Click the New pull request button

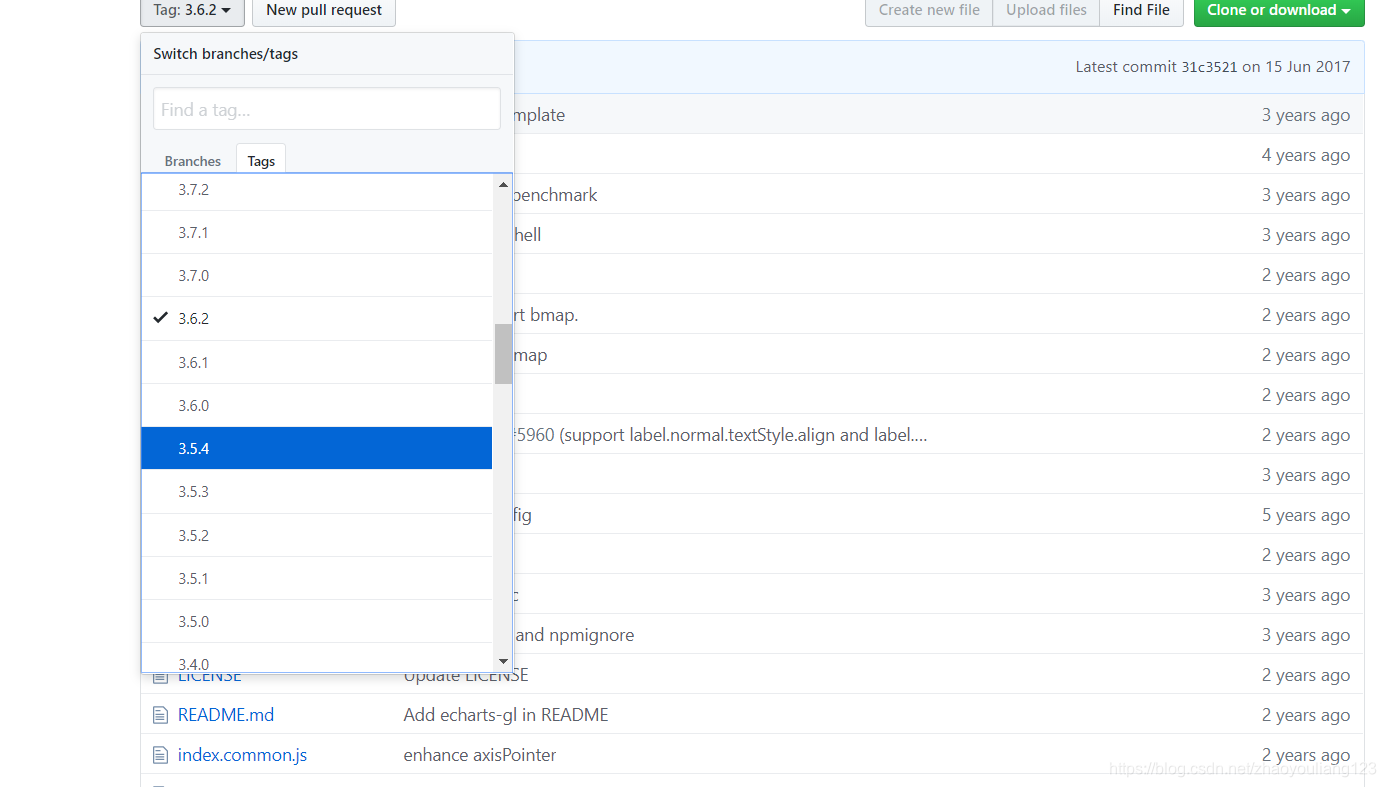tap(324, 11)
